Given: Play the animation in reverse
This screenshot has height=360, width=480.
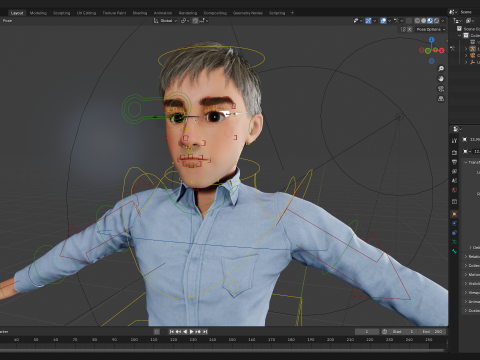Looking at the screenshot, I should coord(185,332).
